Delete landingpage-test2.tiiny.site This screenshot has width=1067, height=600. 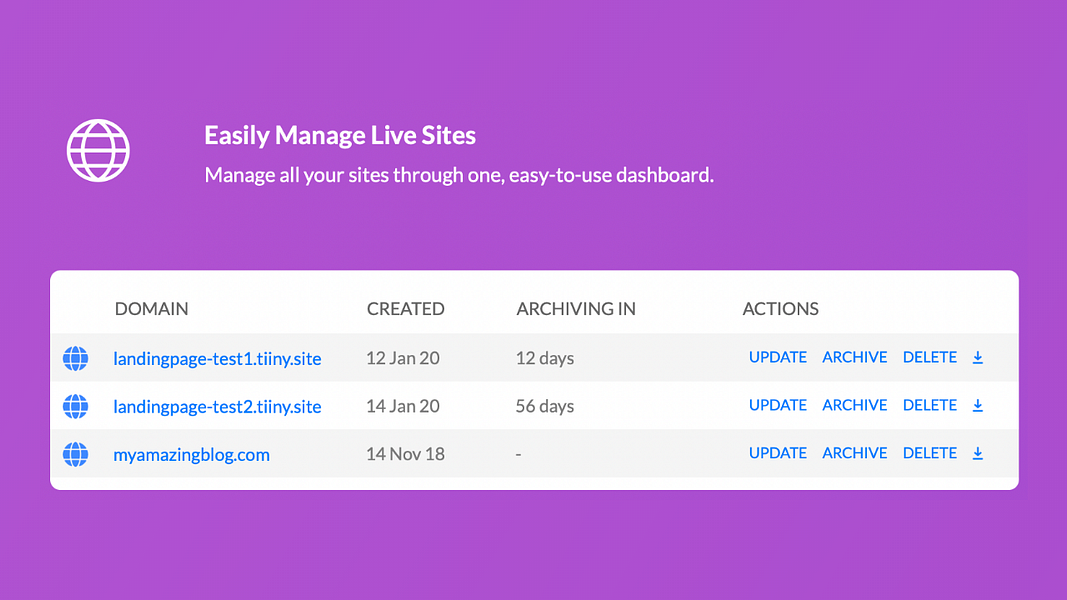click(930, 405)
